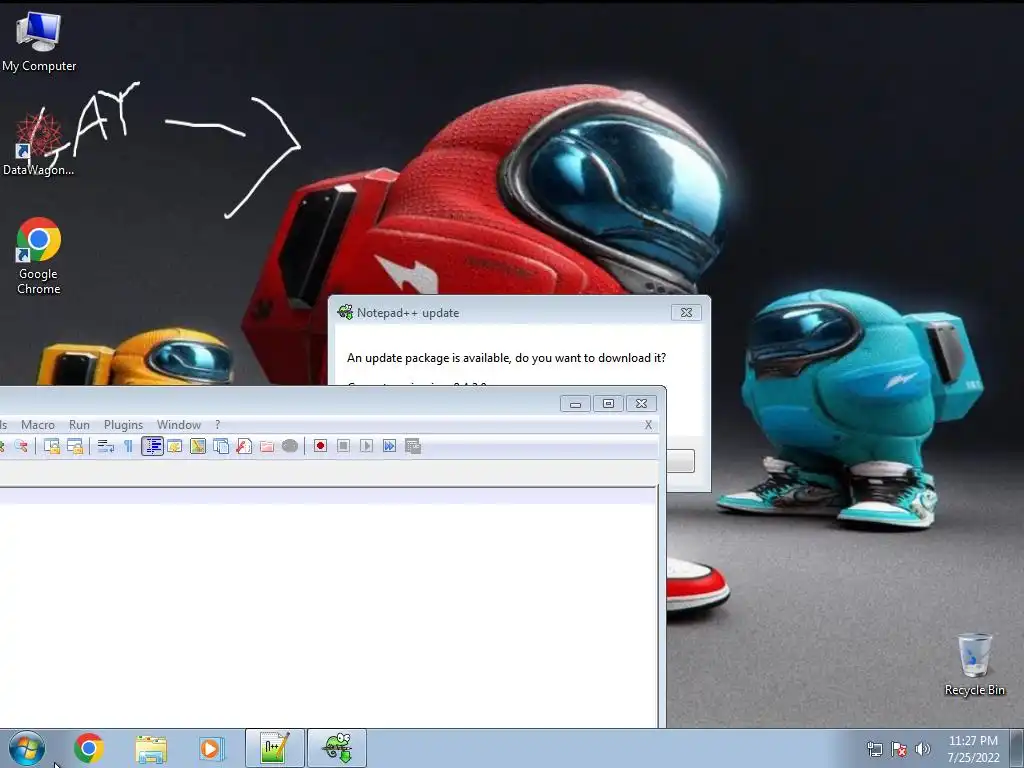Switch to Notepad++ taskbar button
Screen dimensions: 1024x768
[x=275, y=748]
